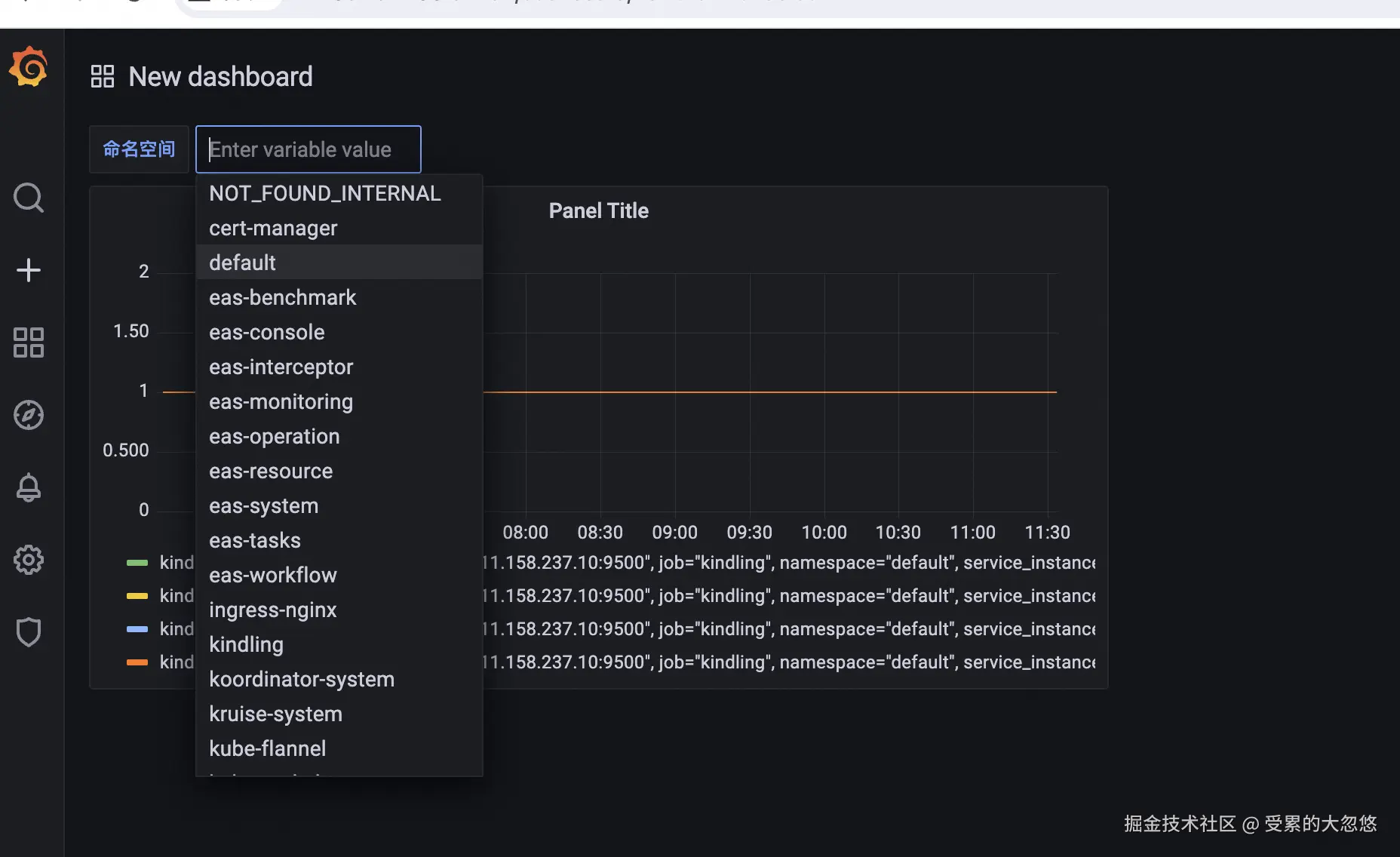Click the dashboard grid icon beside title
The width and height of the screenshot is (1400, 857).
coord(103,76)
